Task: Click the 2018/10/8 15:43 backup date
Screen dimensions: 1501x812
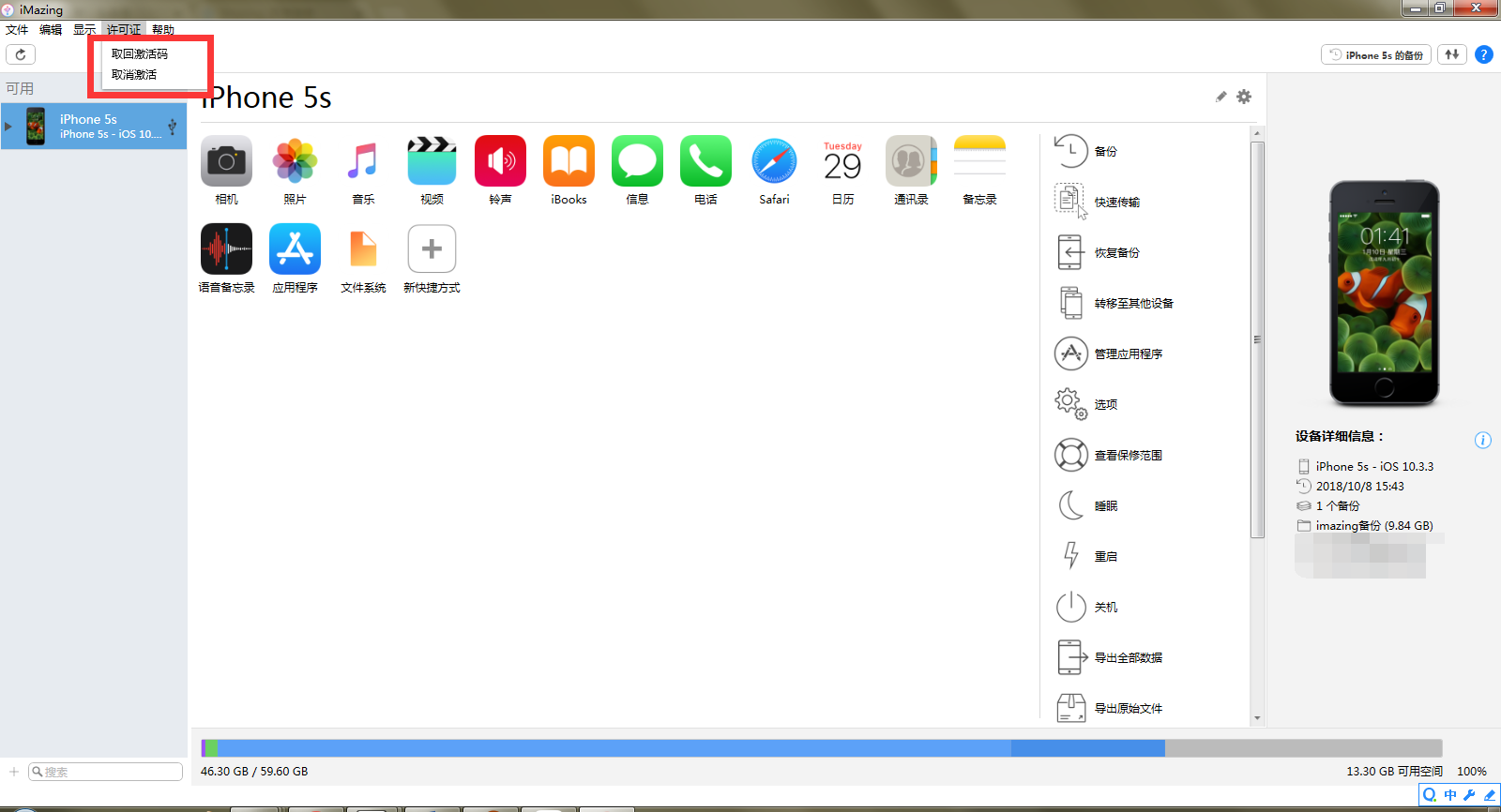Action: (x=1360, y=487)
